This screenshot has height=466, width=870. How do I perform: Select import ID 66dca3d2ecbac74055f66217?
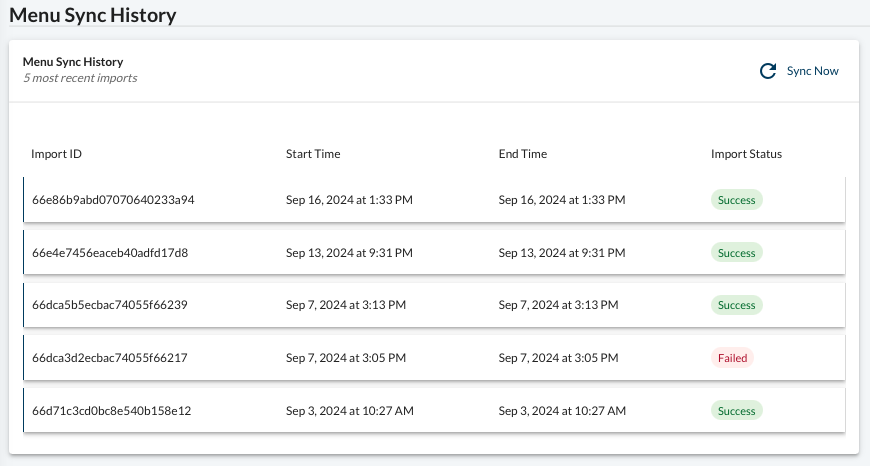110,358
